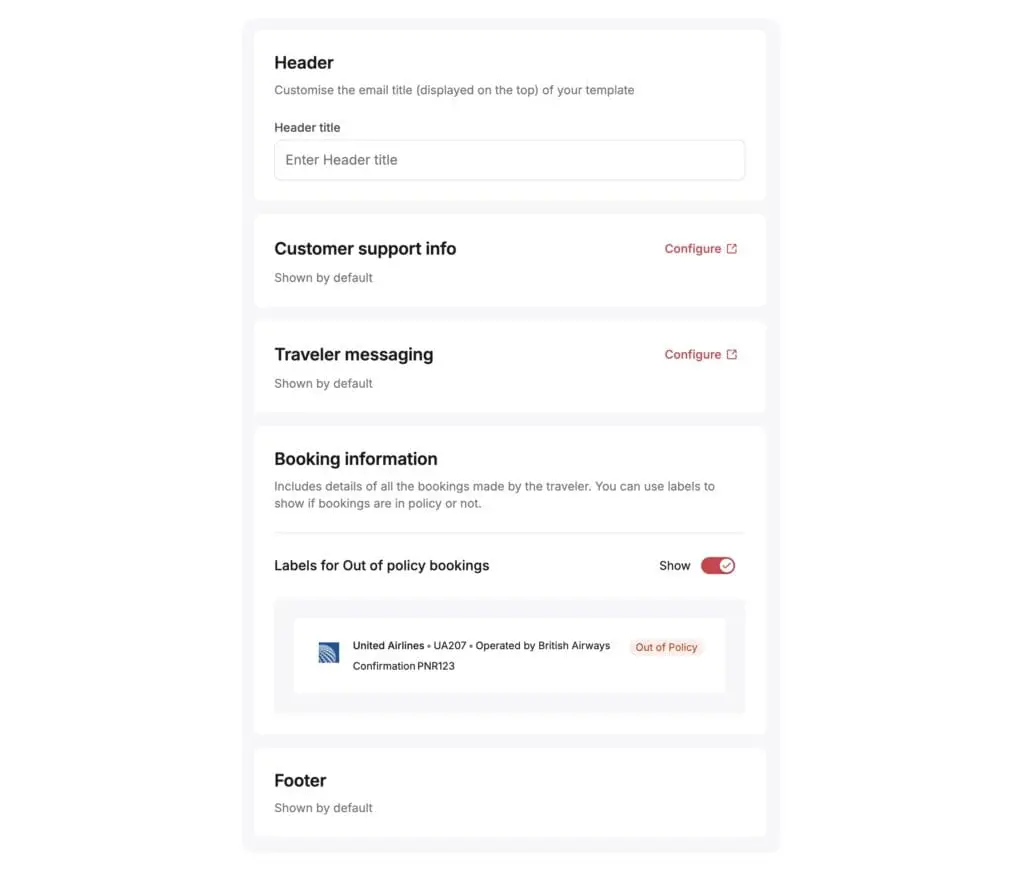Click the checkmark icon inside the Show toggle

[725, 565]
